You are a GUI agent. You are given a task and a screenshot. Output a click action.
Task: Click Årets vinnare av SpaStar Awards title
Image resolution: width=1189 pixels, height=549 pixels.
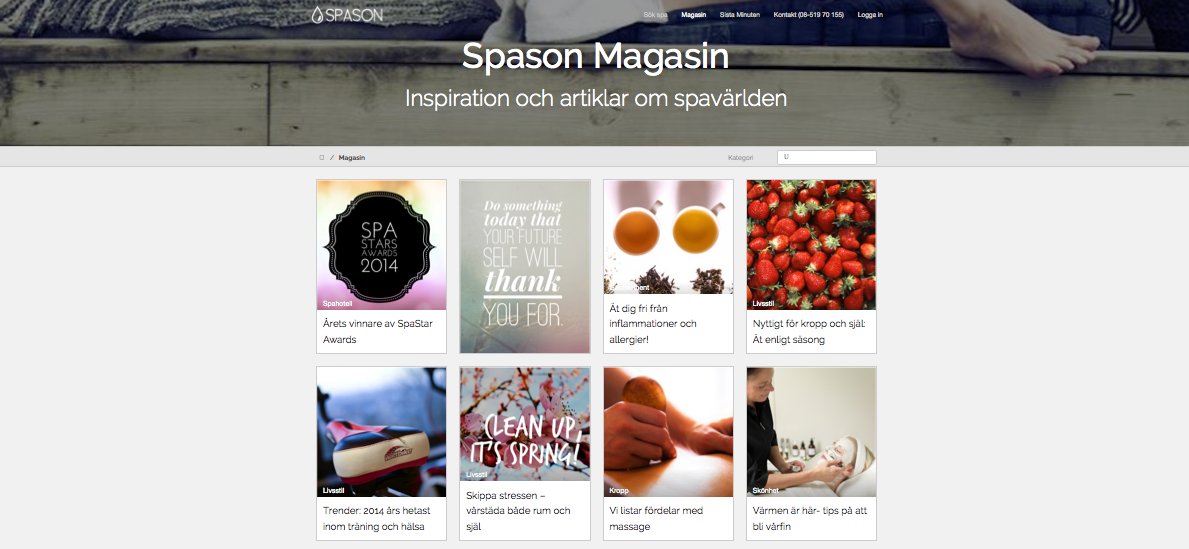coord(378,331)
